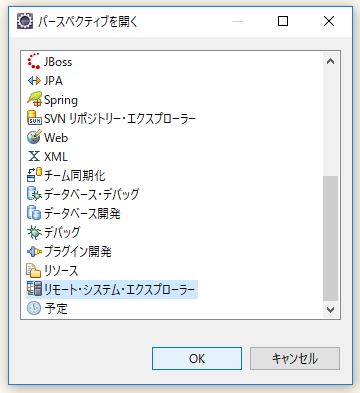
Task: Close the パースペクティブを開く dialog
Action: coord(329,21)
